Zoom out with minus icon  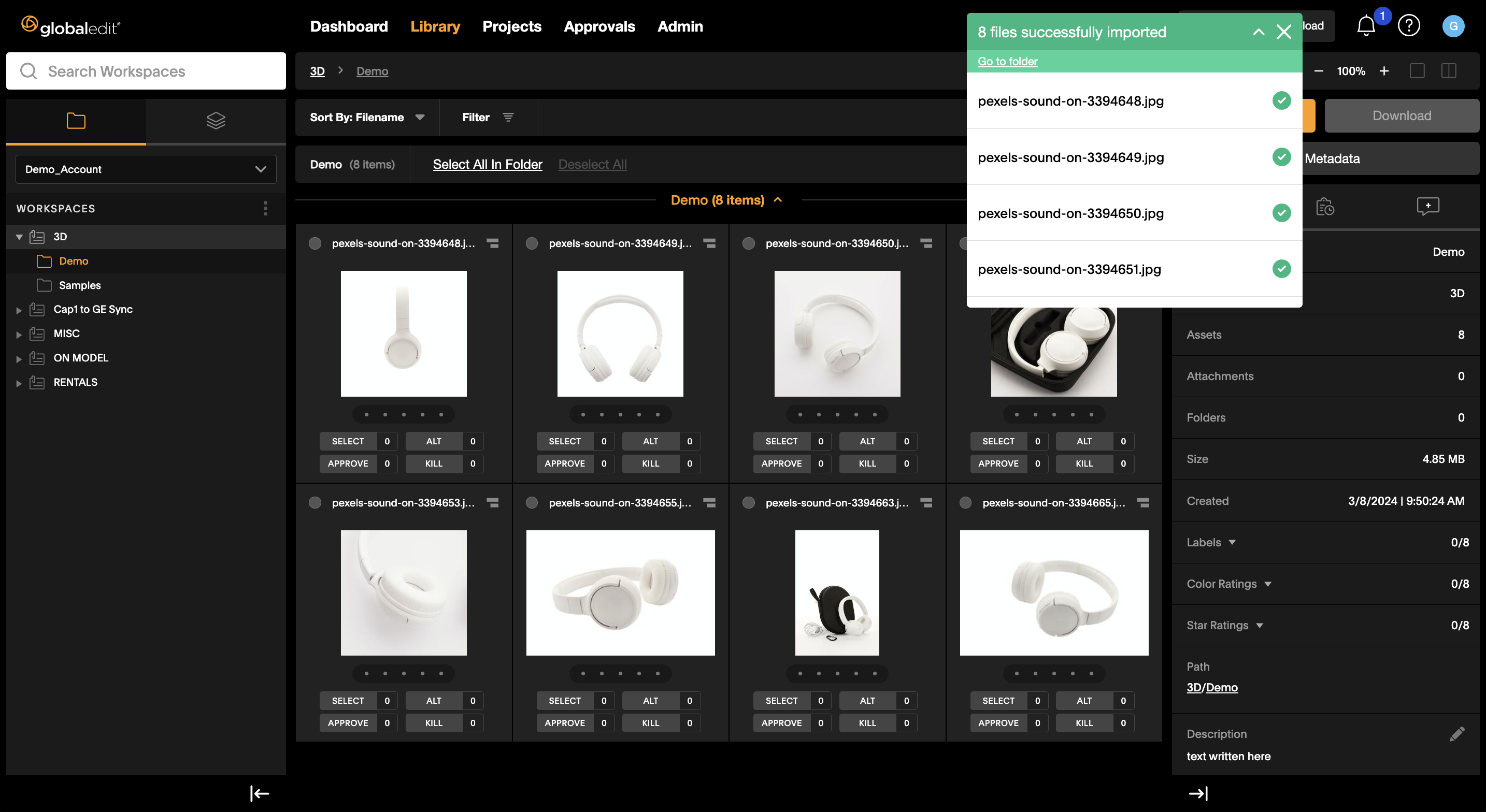tap(1319, 71)
